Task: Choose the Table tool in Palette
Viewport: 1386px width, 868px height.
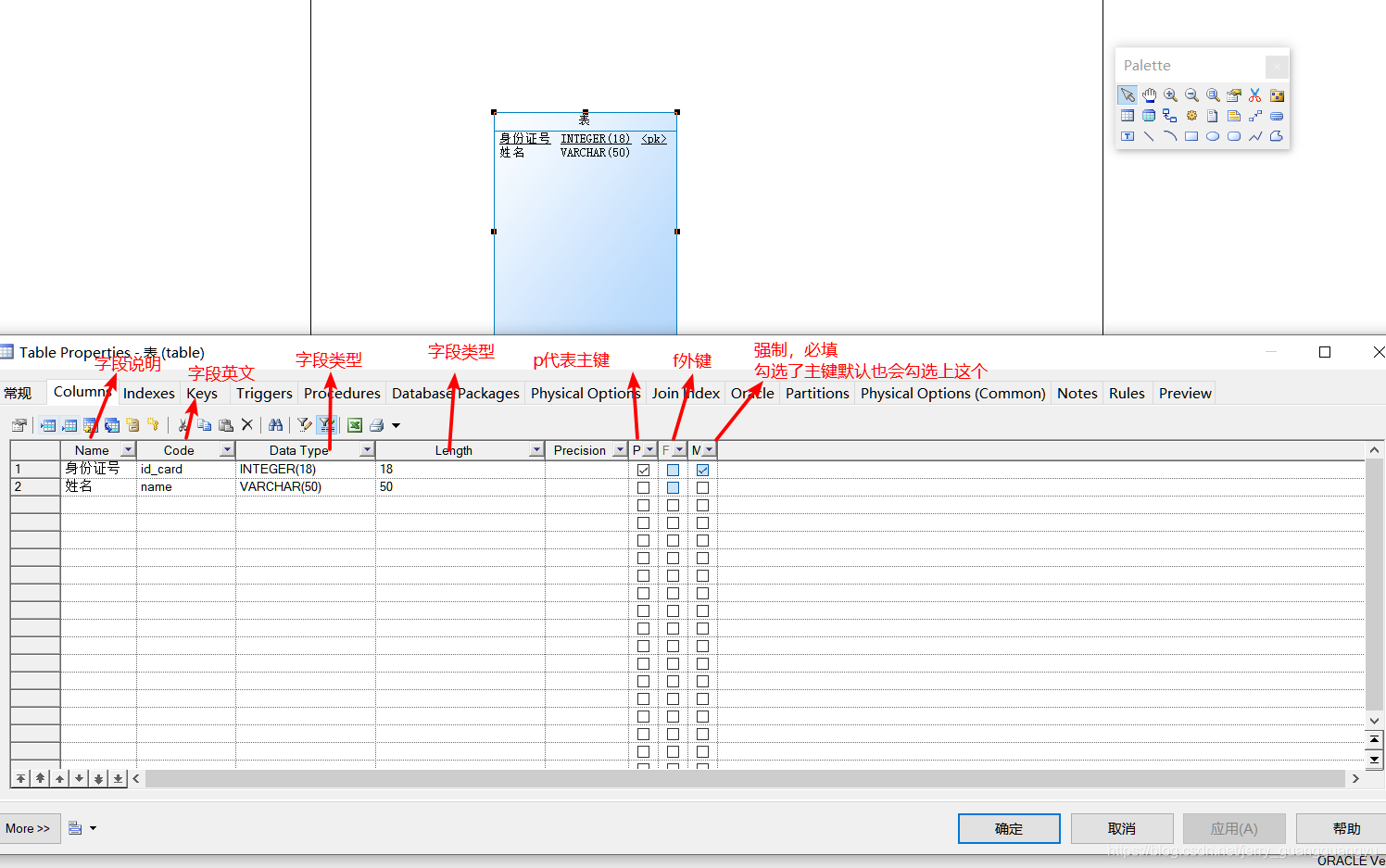Action: pyautogui.click(x=1128, y=116)
